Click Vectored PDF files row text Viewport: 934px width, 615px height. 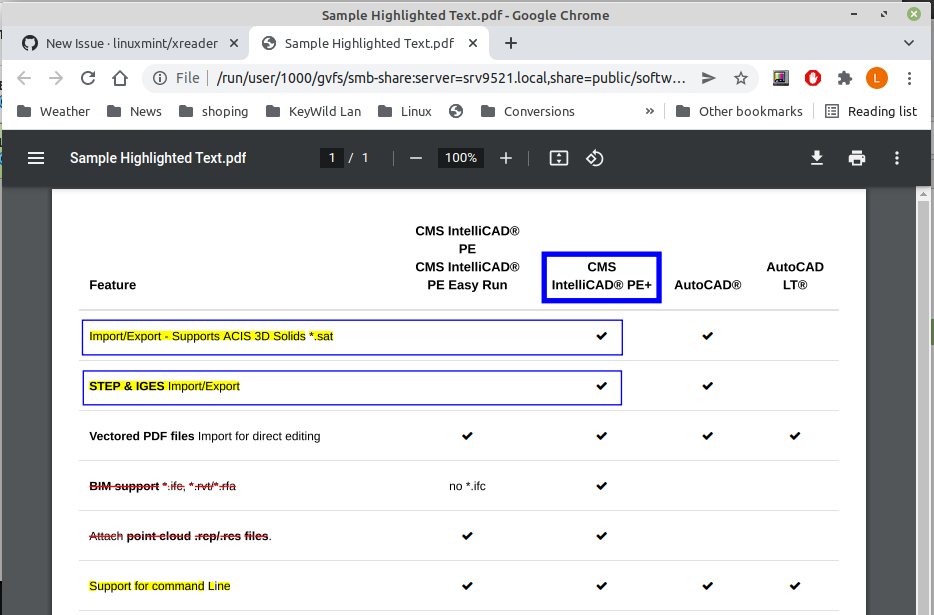point(204,436)
